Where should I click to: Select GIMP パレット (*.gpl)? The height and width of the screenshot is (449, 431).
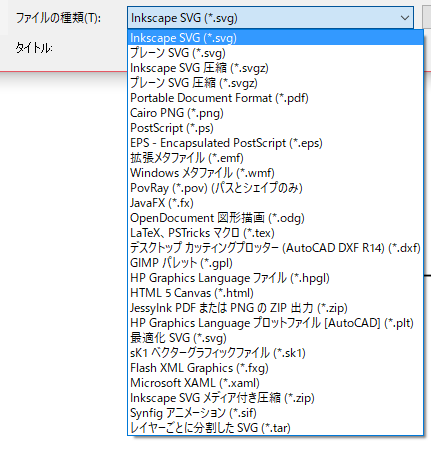(x=275, y=263)
